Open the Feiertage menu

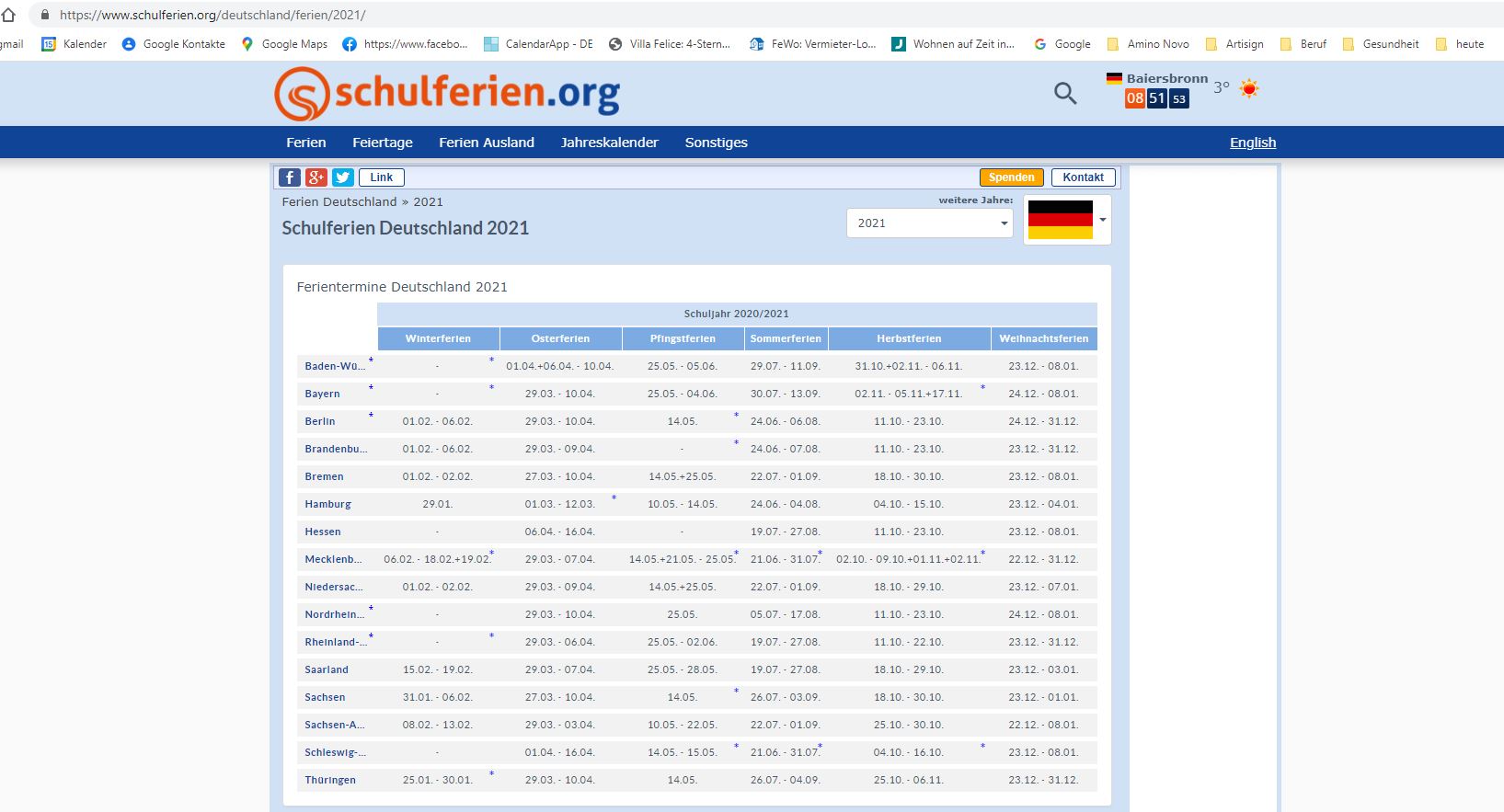(382, 143)
